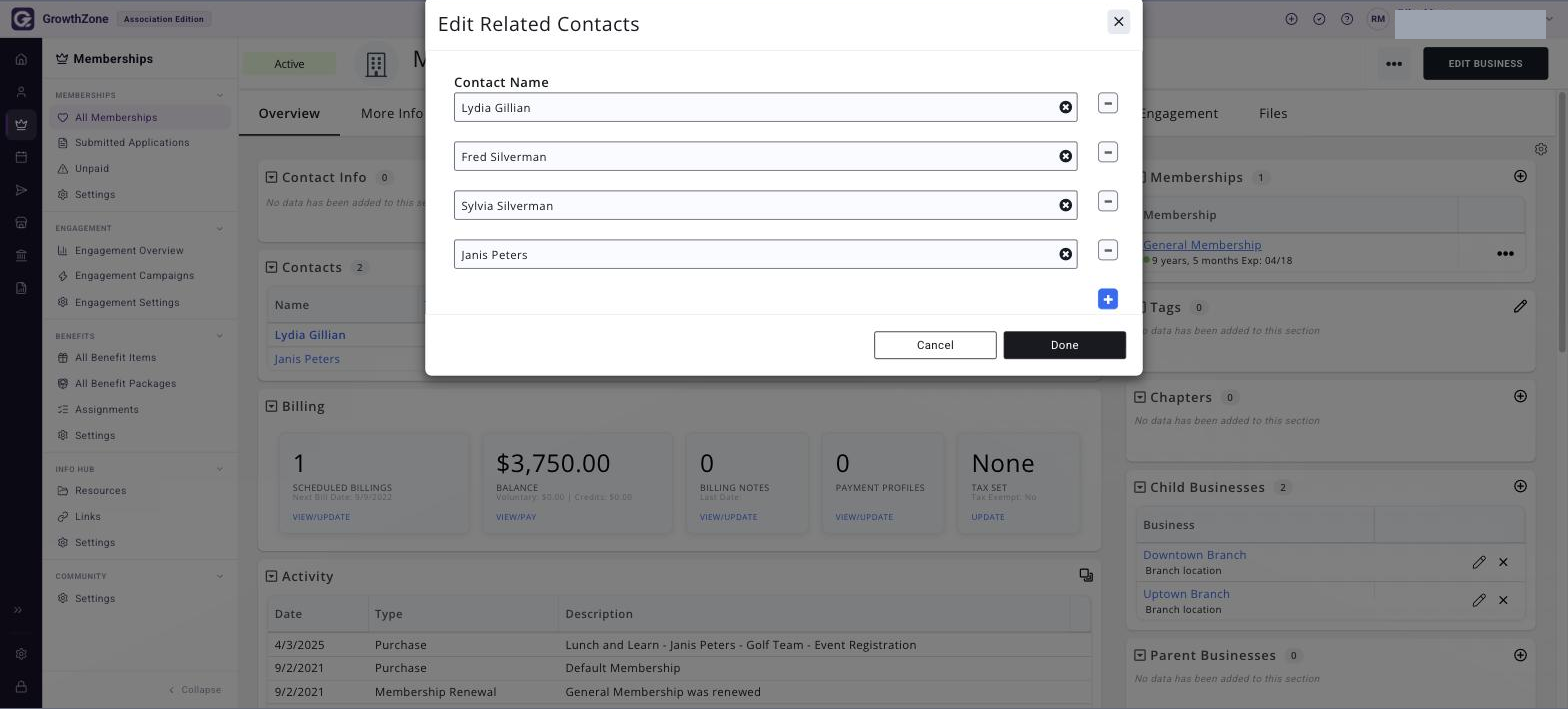Switch to the Files tab
The height and width of the screenshot is (709, 1568).
[x=1273, y=113]
